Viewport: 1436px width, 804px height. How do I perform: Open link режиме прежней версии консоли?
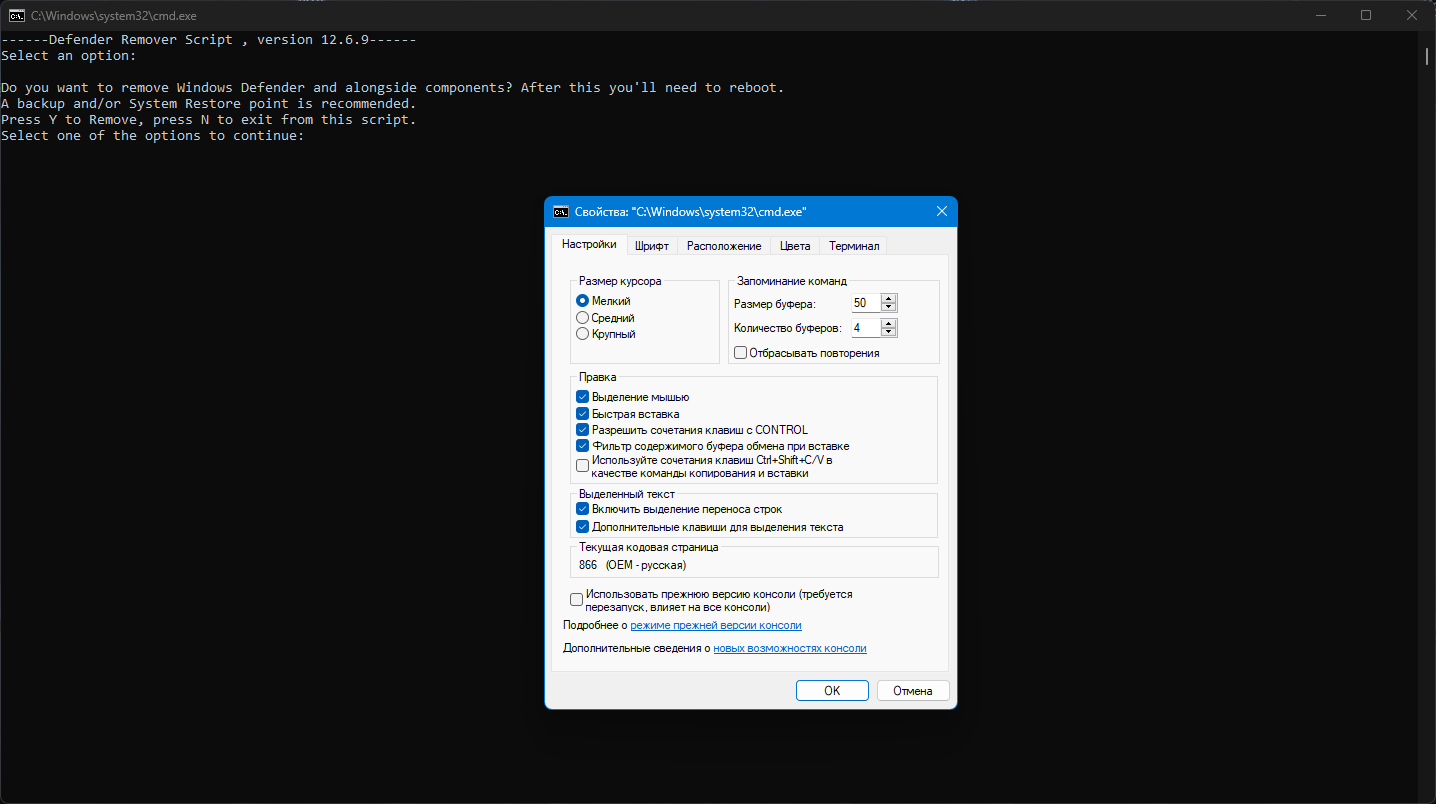[x=716, y=625]
